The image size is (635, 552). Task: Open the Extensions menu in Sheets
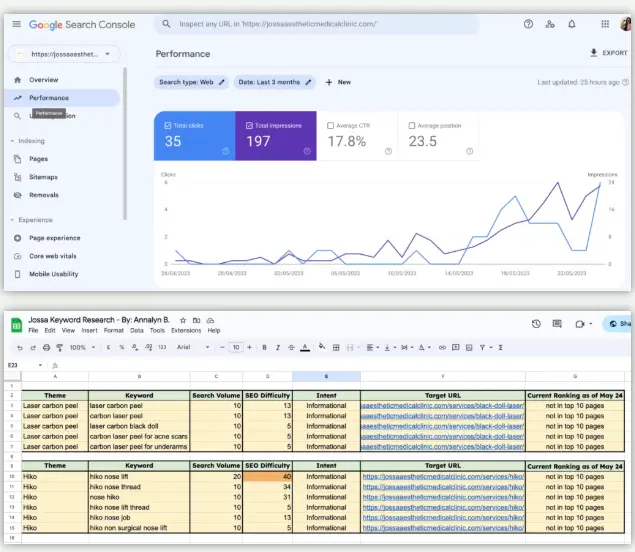click(186, 330)
